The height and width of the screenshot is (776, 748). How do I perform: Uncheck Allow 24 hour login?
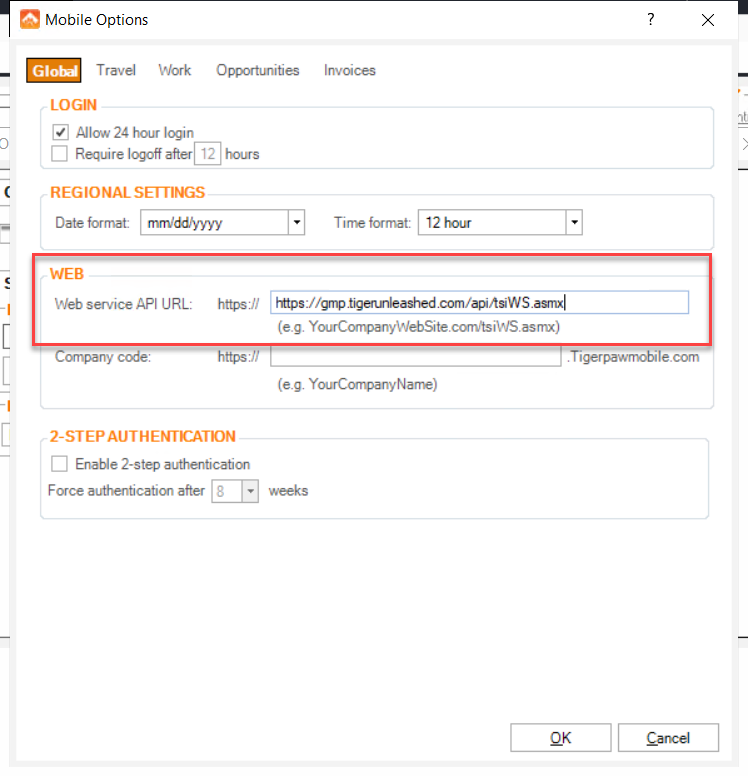[60, 133]
